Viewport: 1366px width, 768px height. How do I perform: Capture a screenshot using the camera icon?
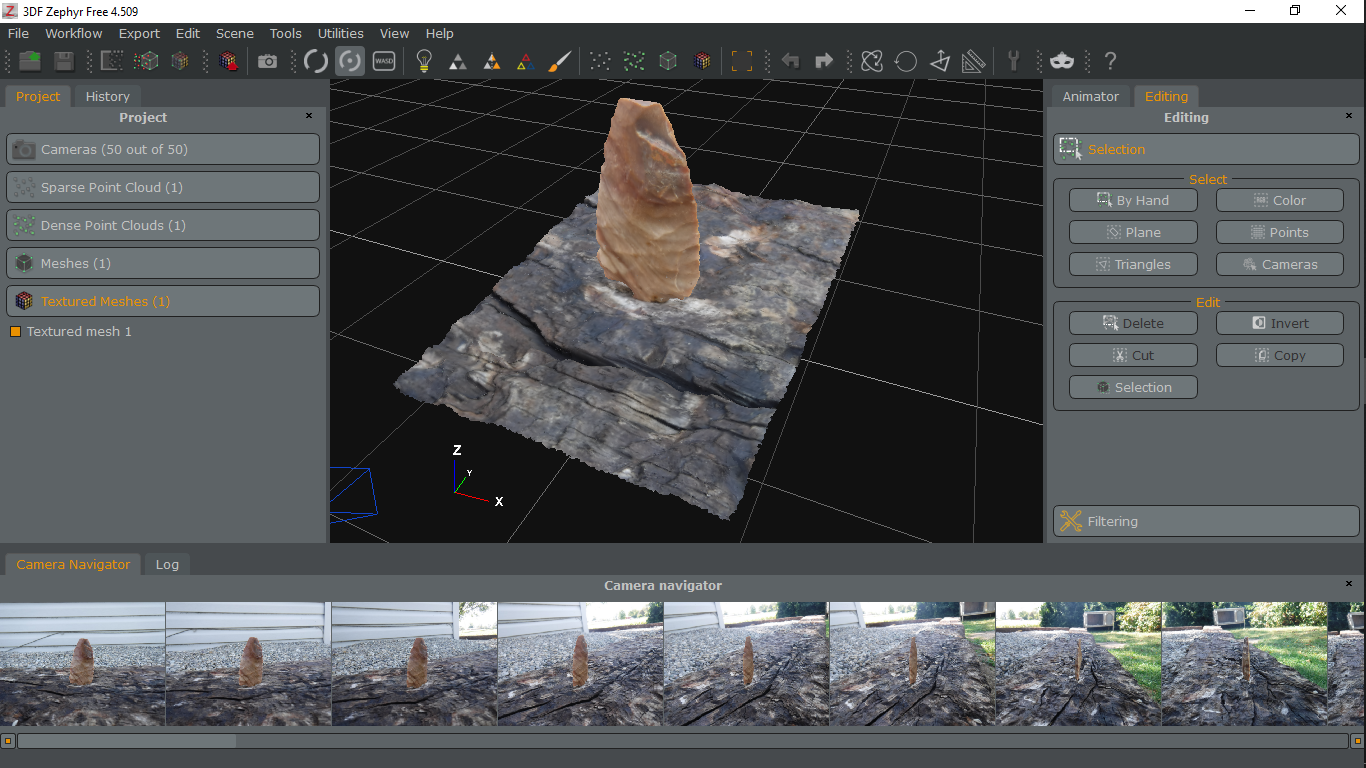point(267,60)
